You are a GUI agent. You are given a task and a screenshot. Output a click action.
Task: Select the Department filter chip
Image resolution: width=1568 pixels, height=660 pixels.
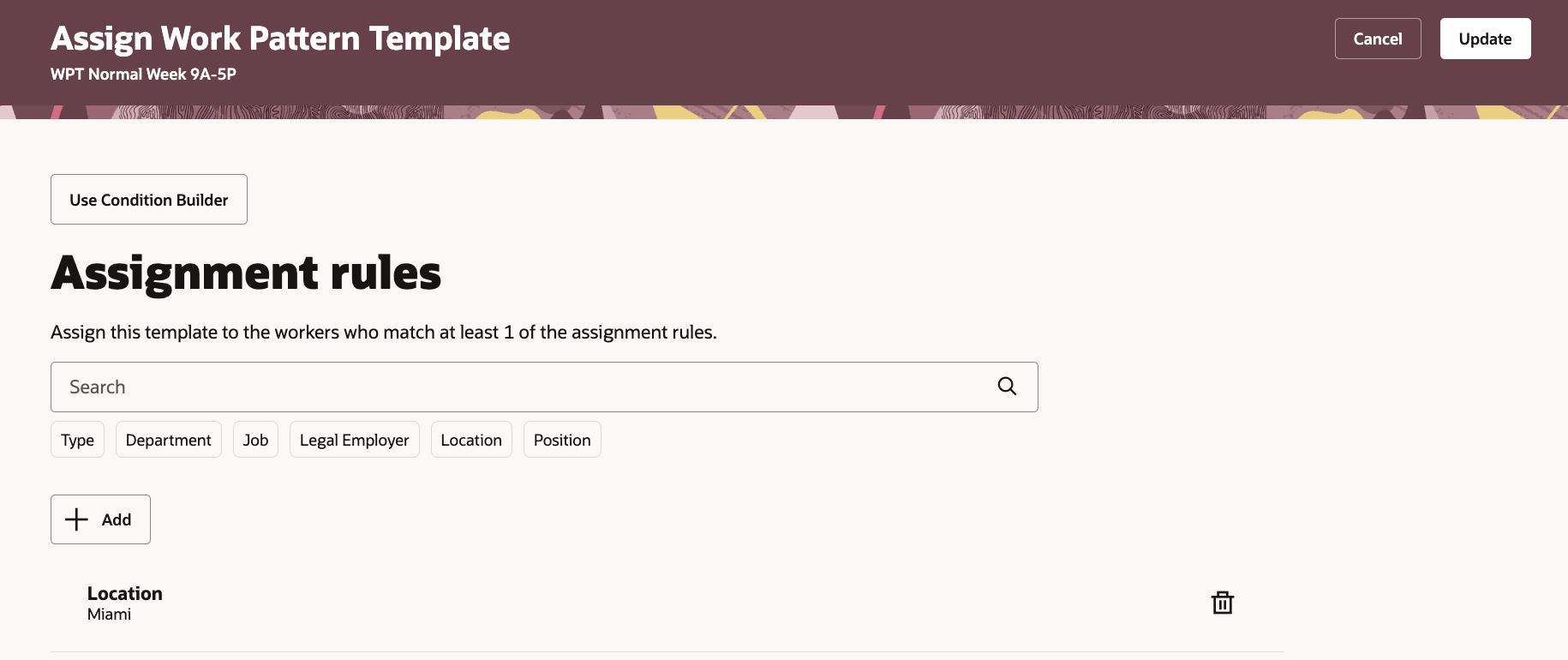[168, 440]
